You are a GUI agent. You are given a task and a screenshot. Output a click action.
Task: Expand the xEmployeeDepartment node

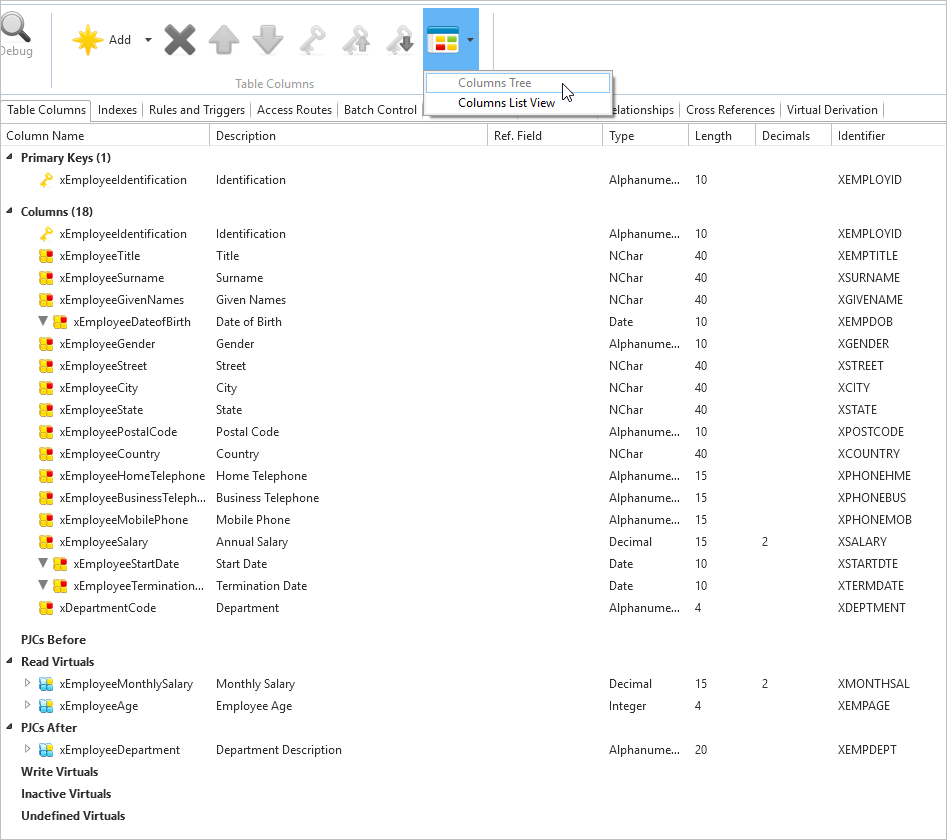pos(27,749)
